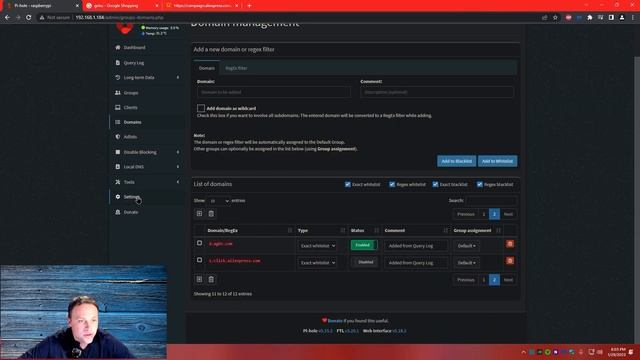Viewport: 640px width, 360px height.
Task: Go to the Groups page
Action: pos(131,93)
